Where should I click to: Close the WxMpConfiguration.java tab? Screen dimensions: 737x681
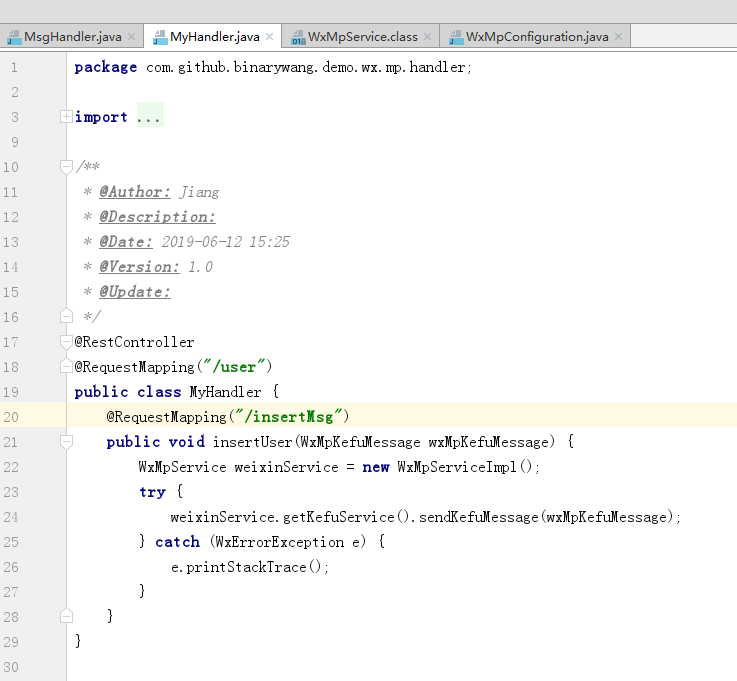click(x=619, y=37)
